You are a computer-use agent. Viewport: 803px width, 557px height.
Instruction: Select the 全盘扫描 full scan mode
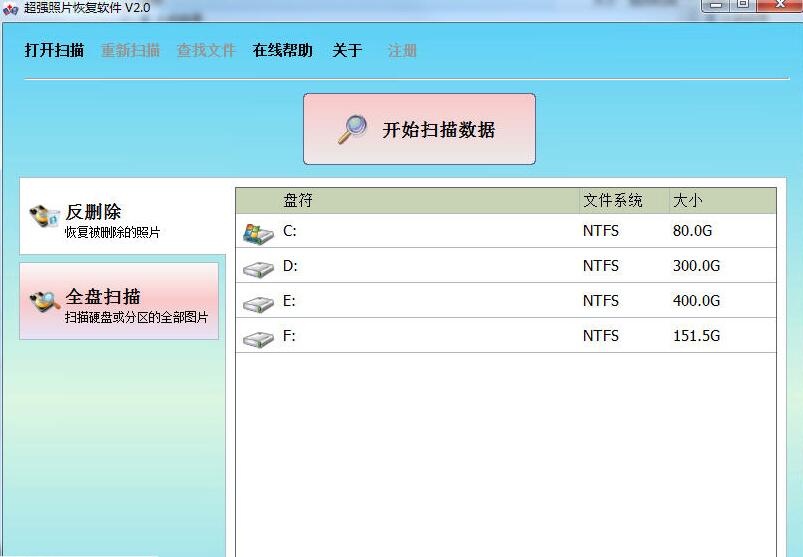(119, 301)
